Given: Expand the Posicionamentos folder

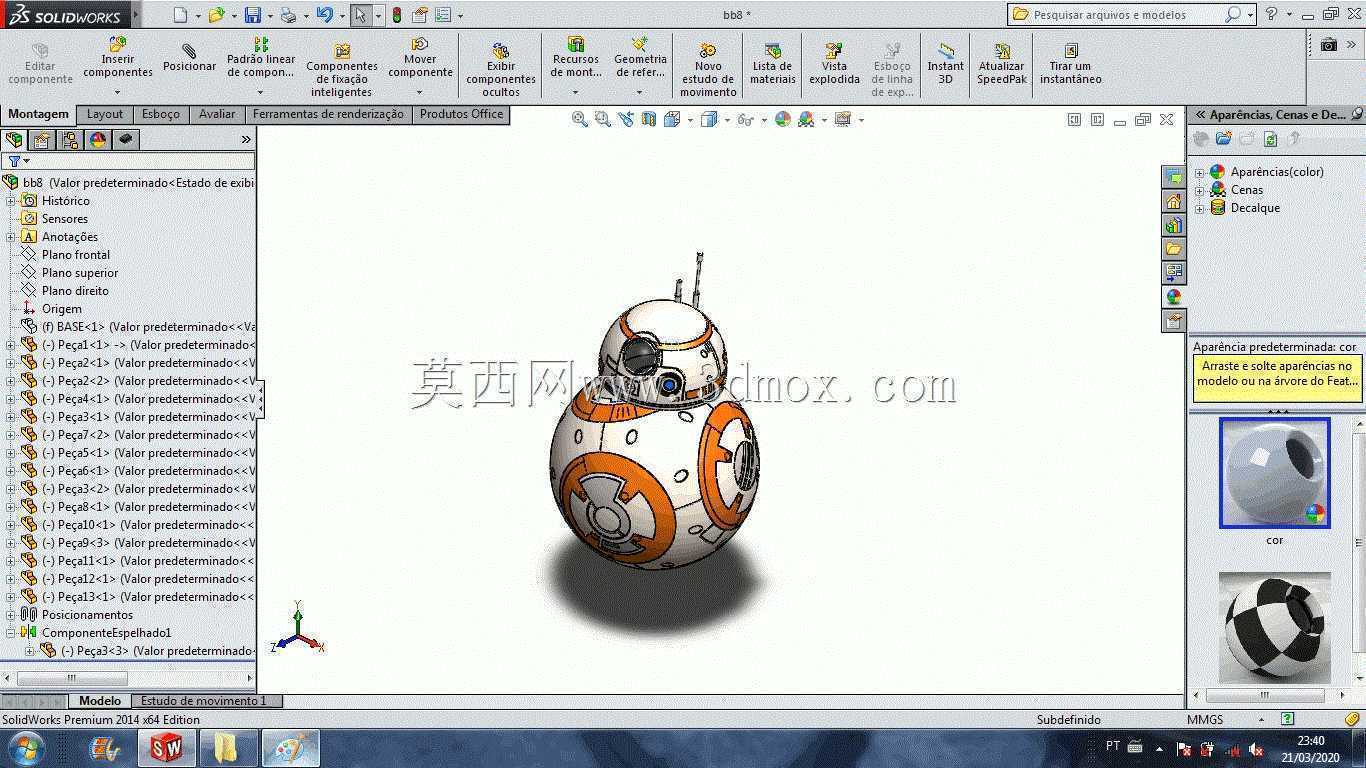Looking at the screenshot, I should click(11, 615).
